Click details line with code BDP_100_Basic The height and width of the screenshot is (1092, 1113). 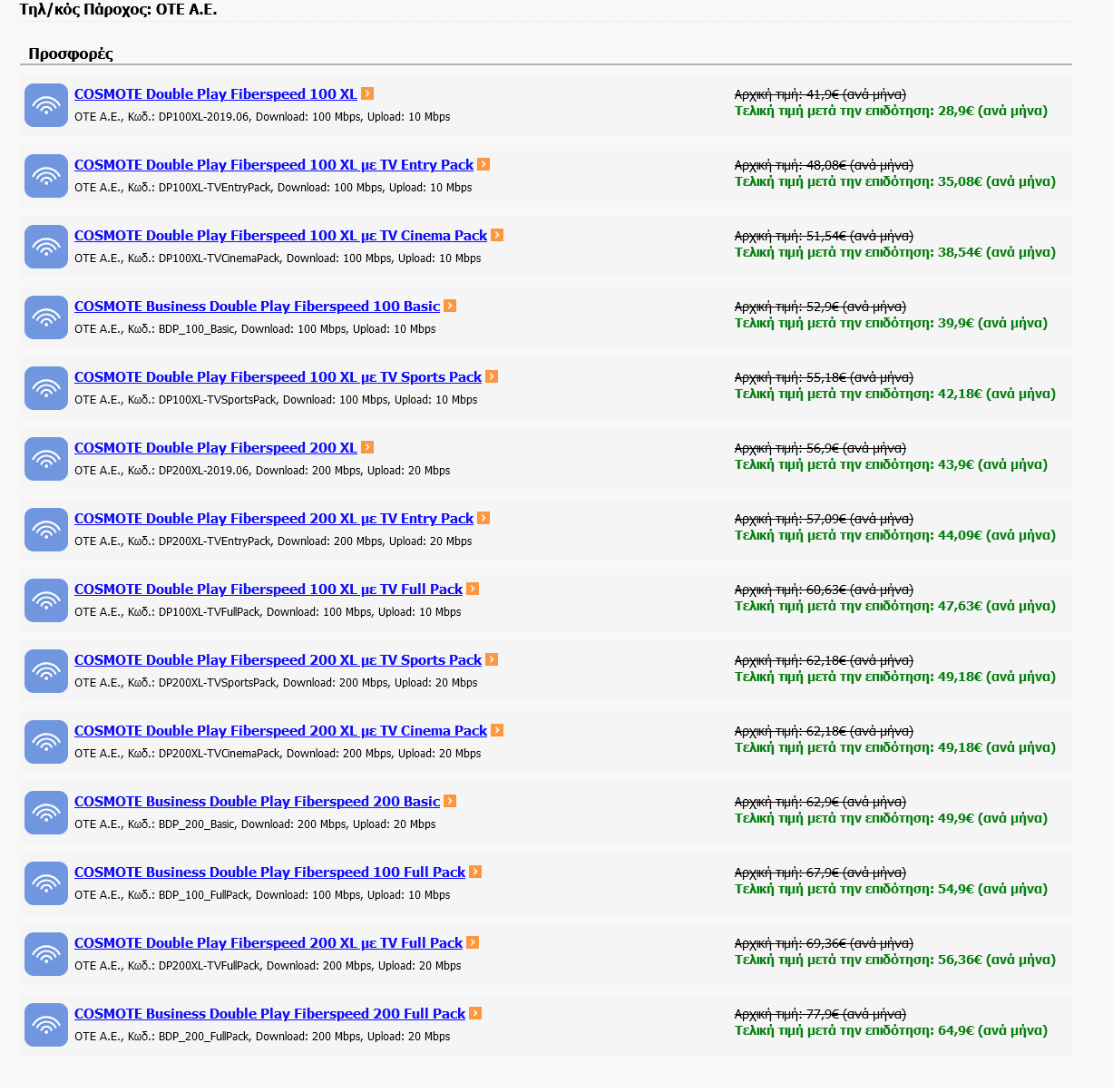pyautogui.click(x=255, y=329)
